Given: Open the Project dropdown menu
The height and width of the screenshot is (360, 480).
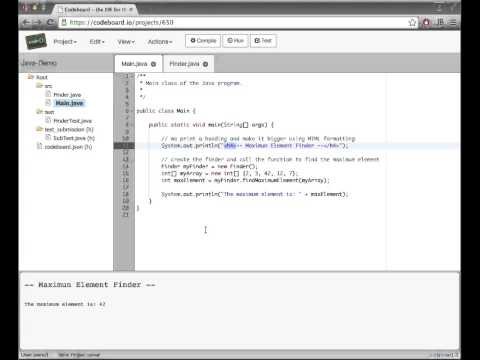Looking at the screenshot, I should 65,42.
